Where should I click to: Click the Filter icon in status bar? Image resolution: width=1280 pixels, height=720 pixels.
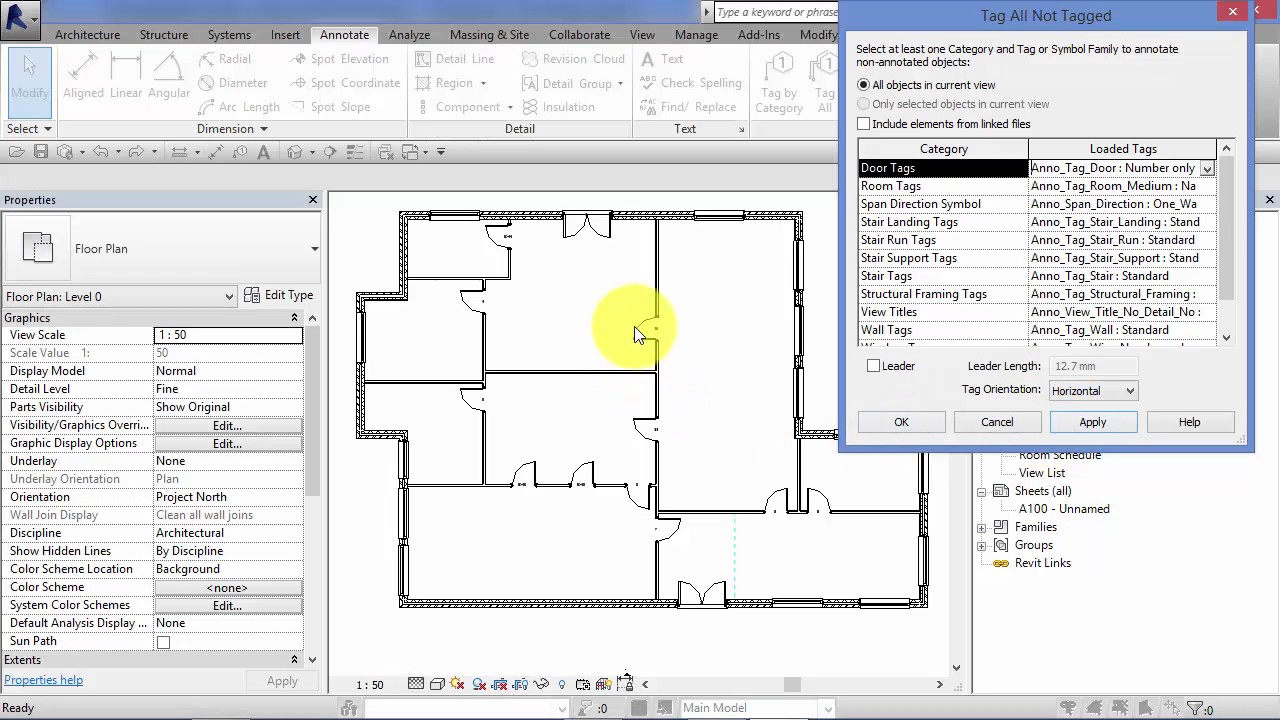(1195, 708)
